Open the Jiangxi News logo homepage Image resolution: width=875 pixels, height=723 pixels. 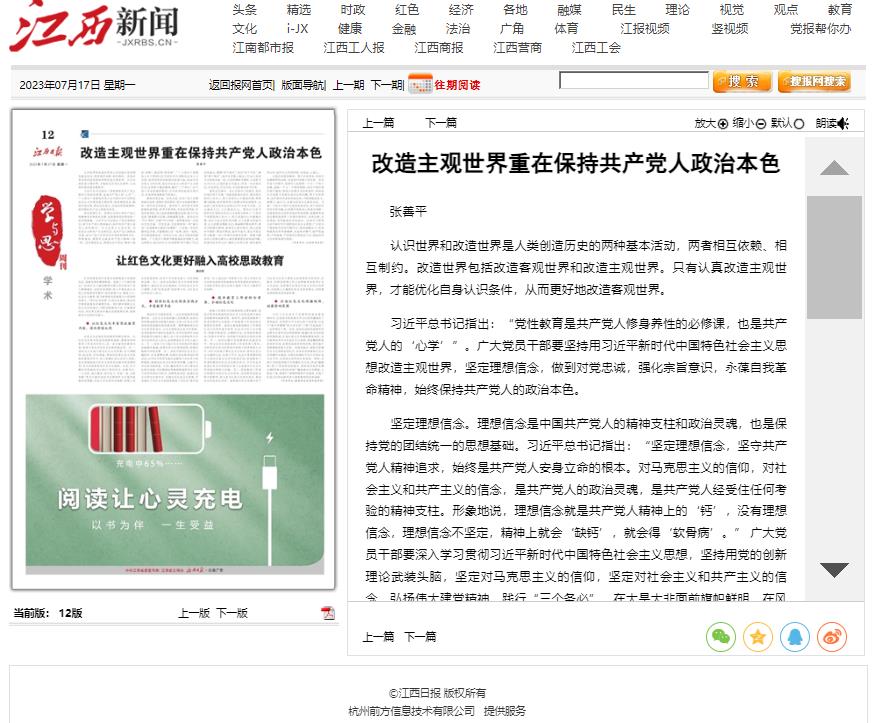pyautogui.click(x=93, y=25)
